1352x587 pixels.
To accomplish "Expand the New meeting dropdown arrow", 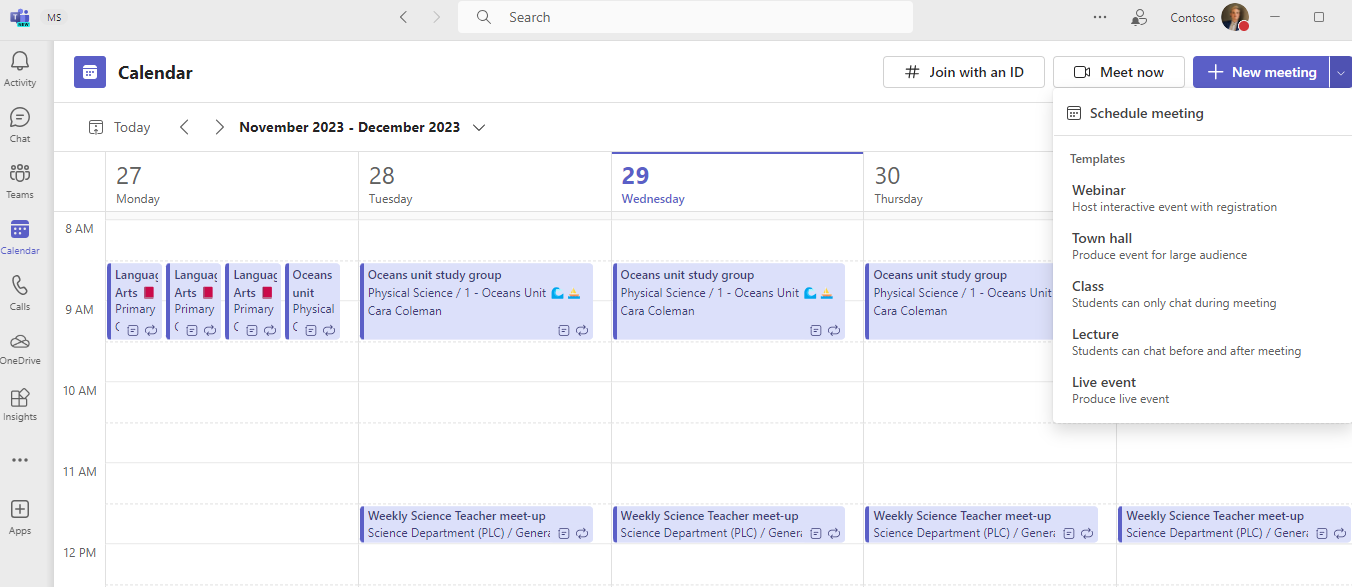I will click(x=1340, y=71).
